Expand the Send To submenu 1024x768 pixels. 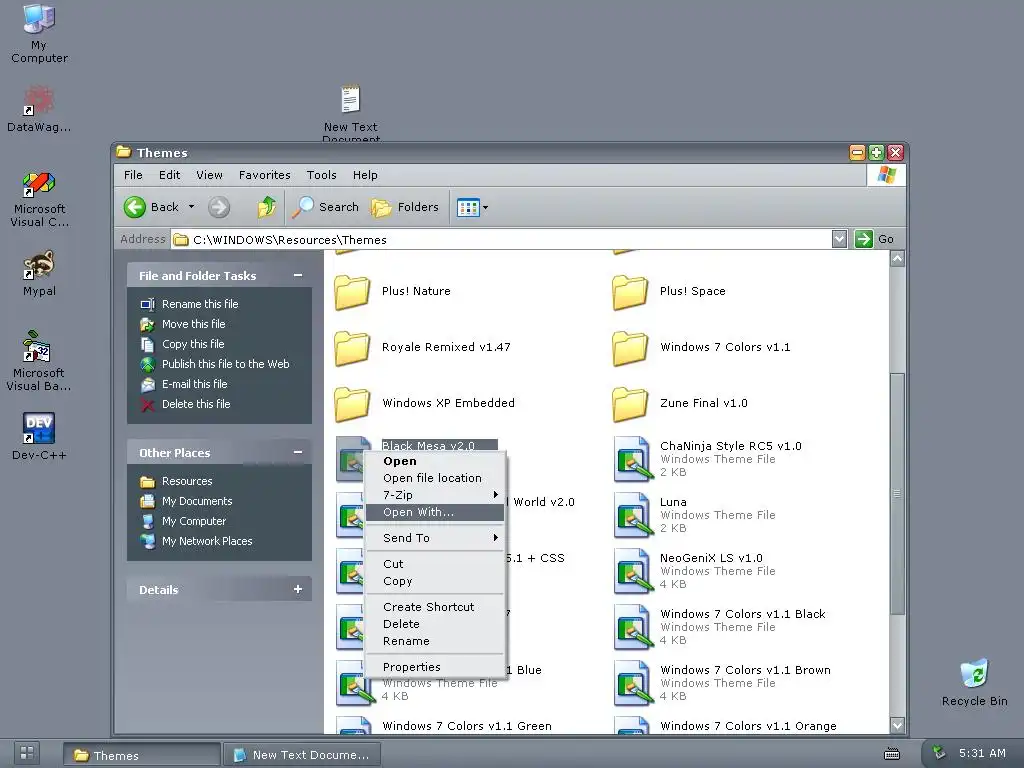click(x=435, y=538)
